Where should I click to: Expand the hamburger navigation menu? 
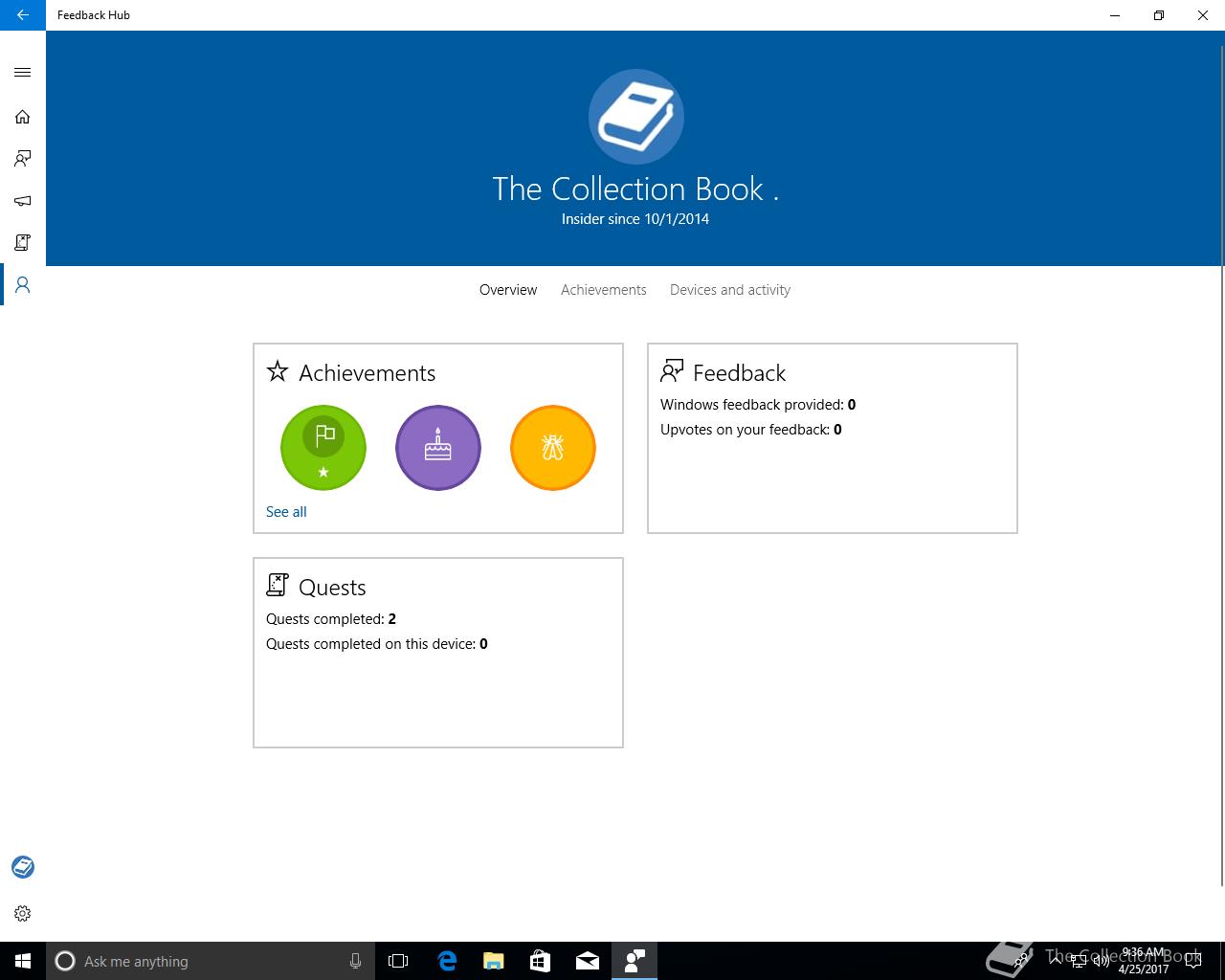(x=23, y=73)
